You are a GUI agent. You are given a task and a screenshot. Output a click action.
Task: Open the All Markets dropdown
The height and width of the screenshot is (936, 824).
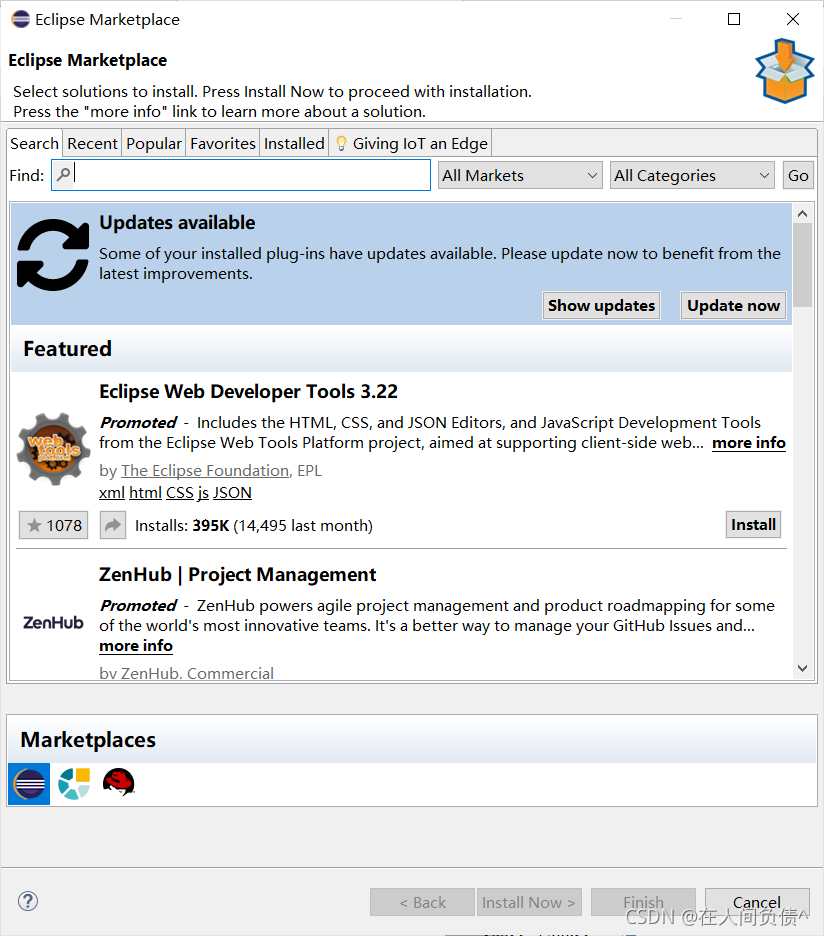click(519, 174)
